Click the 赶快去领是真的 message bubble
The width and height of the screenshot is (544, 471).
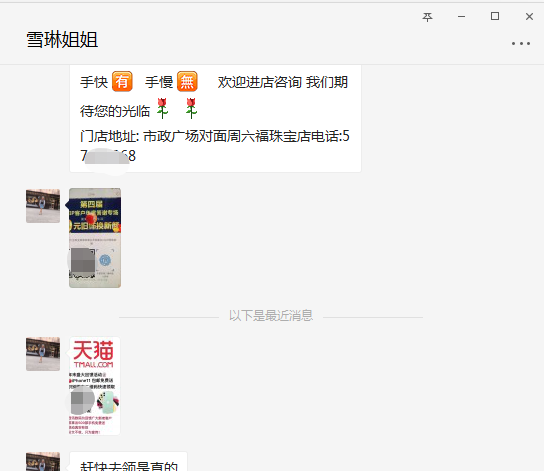pos(128,462)
